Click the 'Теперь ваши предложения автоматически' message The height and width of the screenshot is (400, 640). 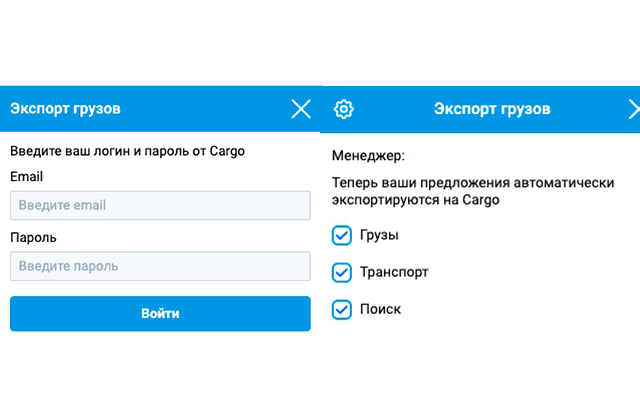473,182
